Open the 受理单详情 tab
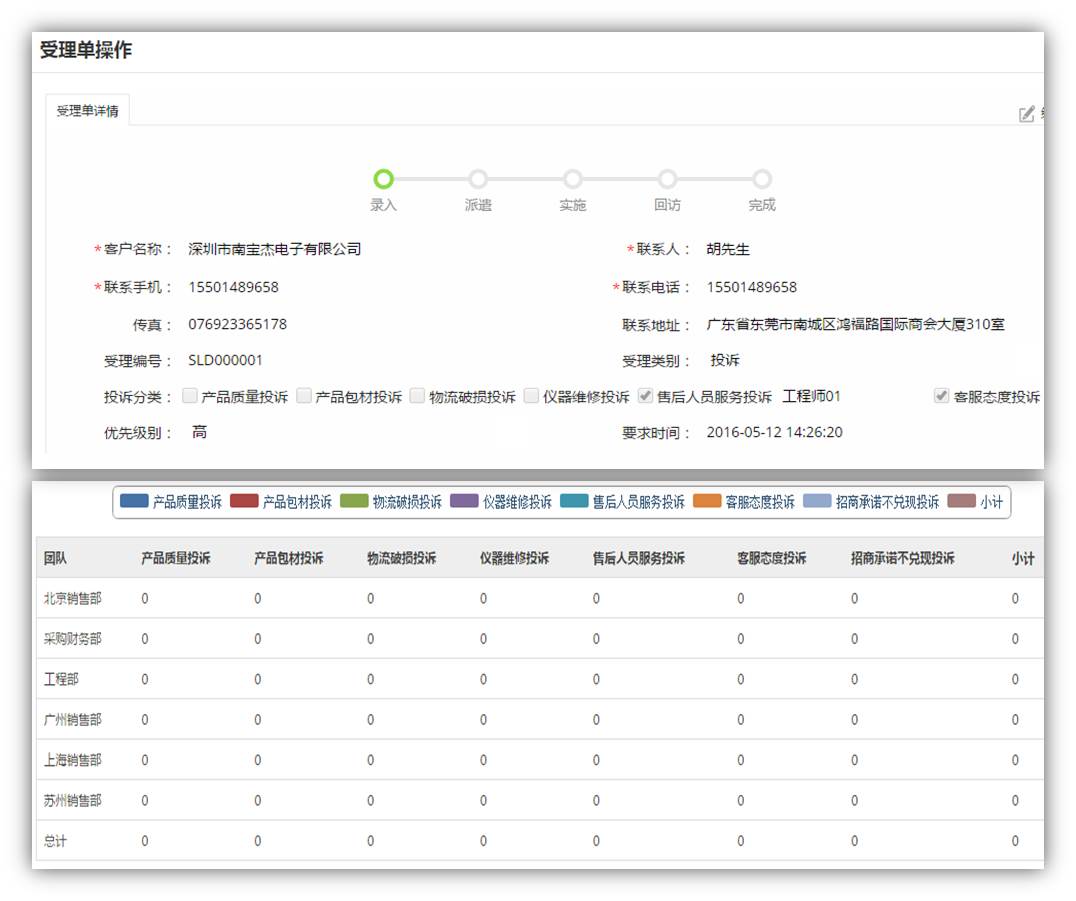Viewport: 1076px width, 901px height. [87, 111]
